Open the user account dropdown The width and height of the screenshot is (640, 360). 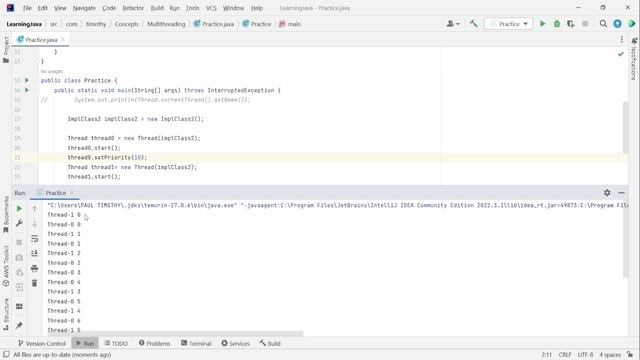453,24
